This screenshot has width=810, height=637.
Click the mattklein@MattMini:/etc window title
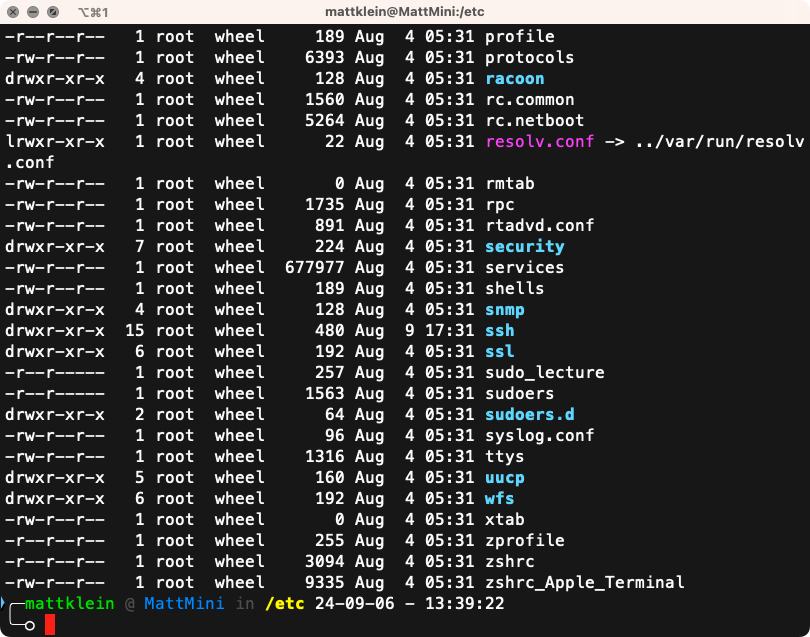(x=404, y=14)
